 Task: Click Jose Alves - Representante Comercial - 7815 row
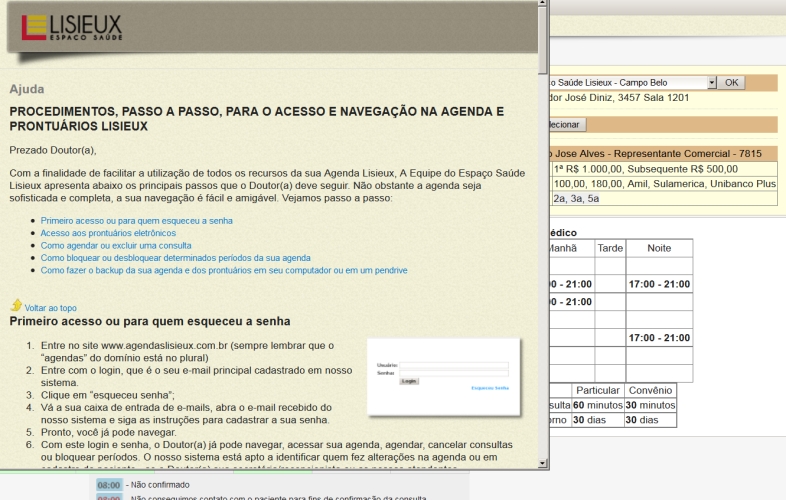(x=664, y=153)
